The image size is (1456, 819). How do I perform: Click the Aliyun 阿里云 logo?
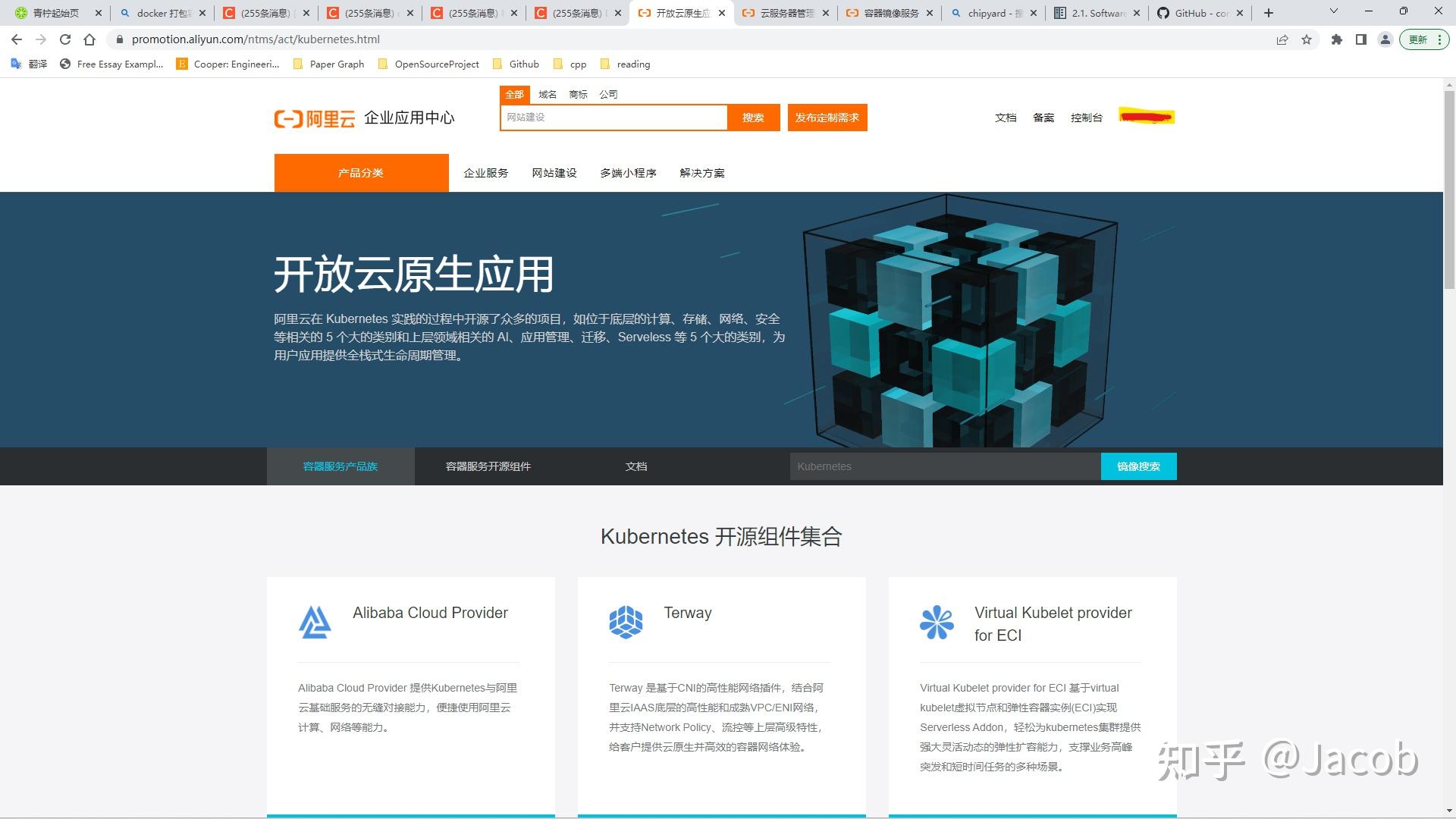tap(315, 118)
